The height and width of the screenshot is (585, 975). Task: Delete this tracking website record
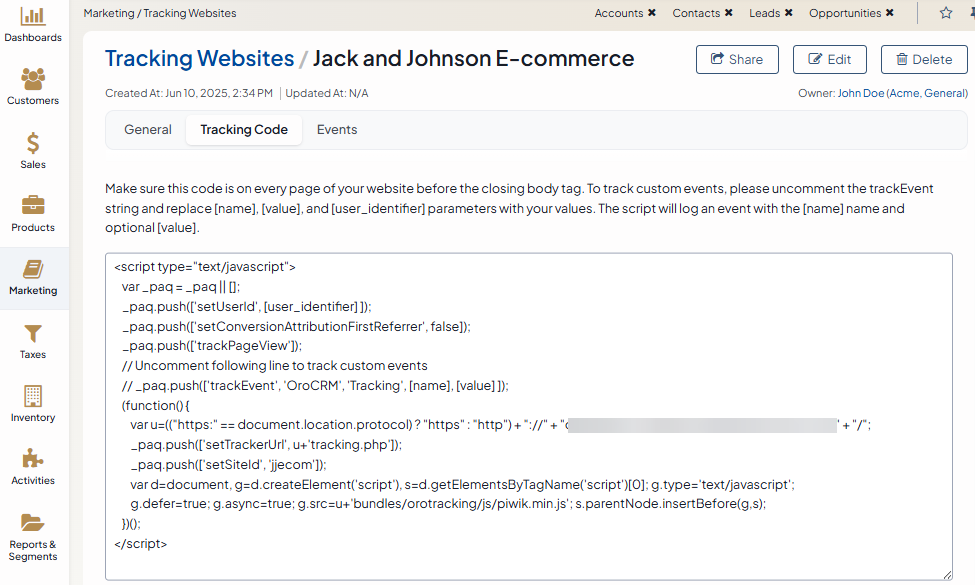[x=923, y=59]
